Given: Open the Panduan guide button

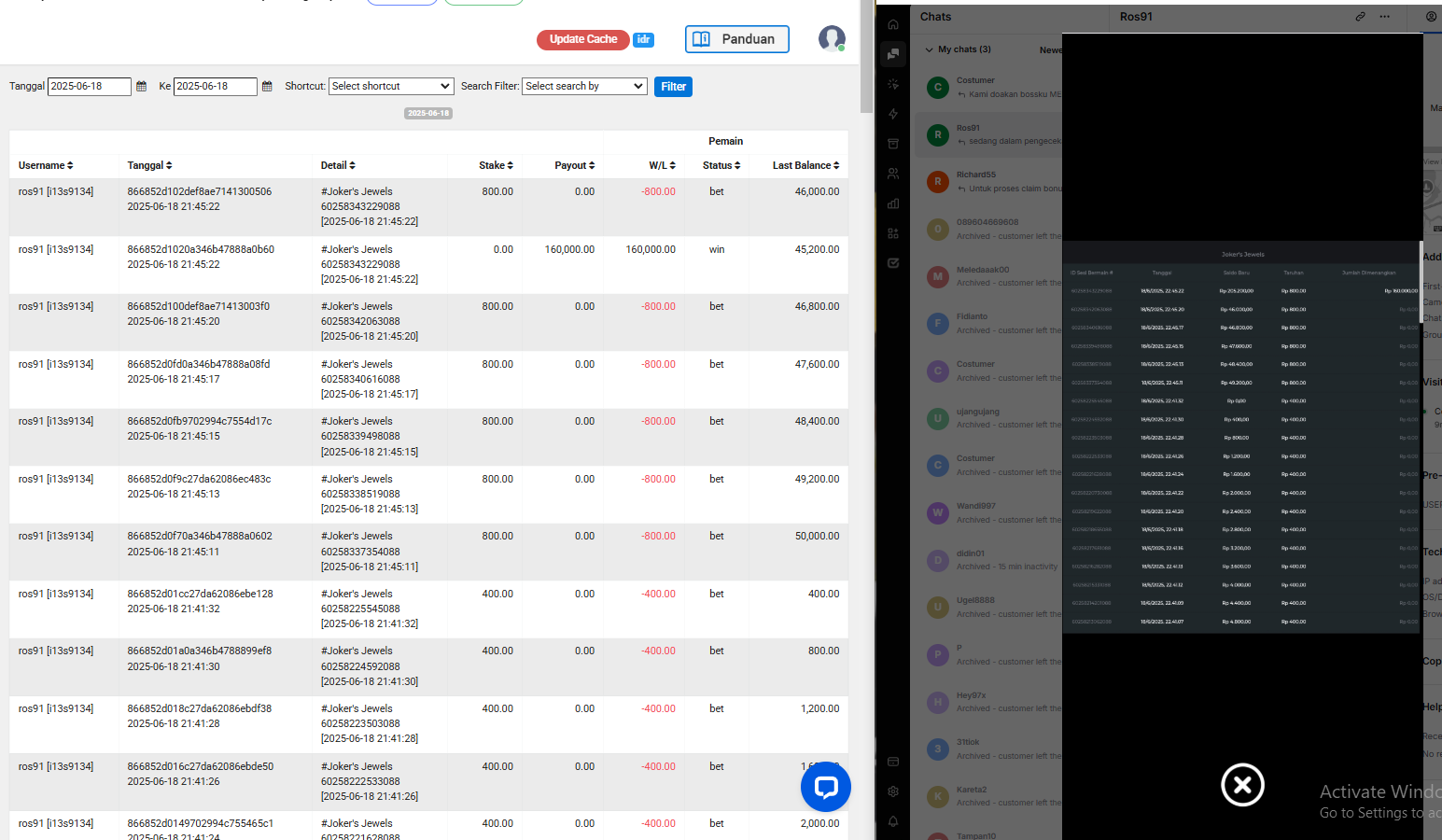Looking at the screenshot, I should (737, 39).
